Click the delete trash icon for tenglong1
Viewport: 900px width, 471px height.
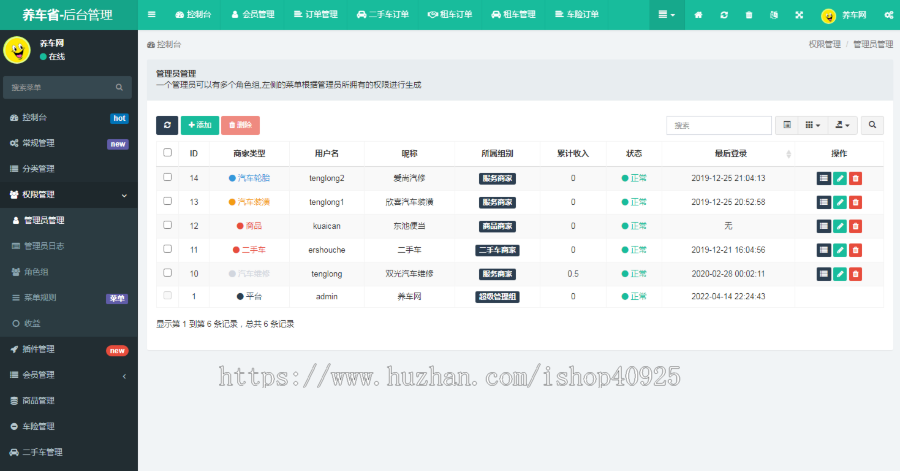click(855, 203)
